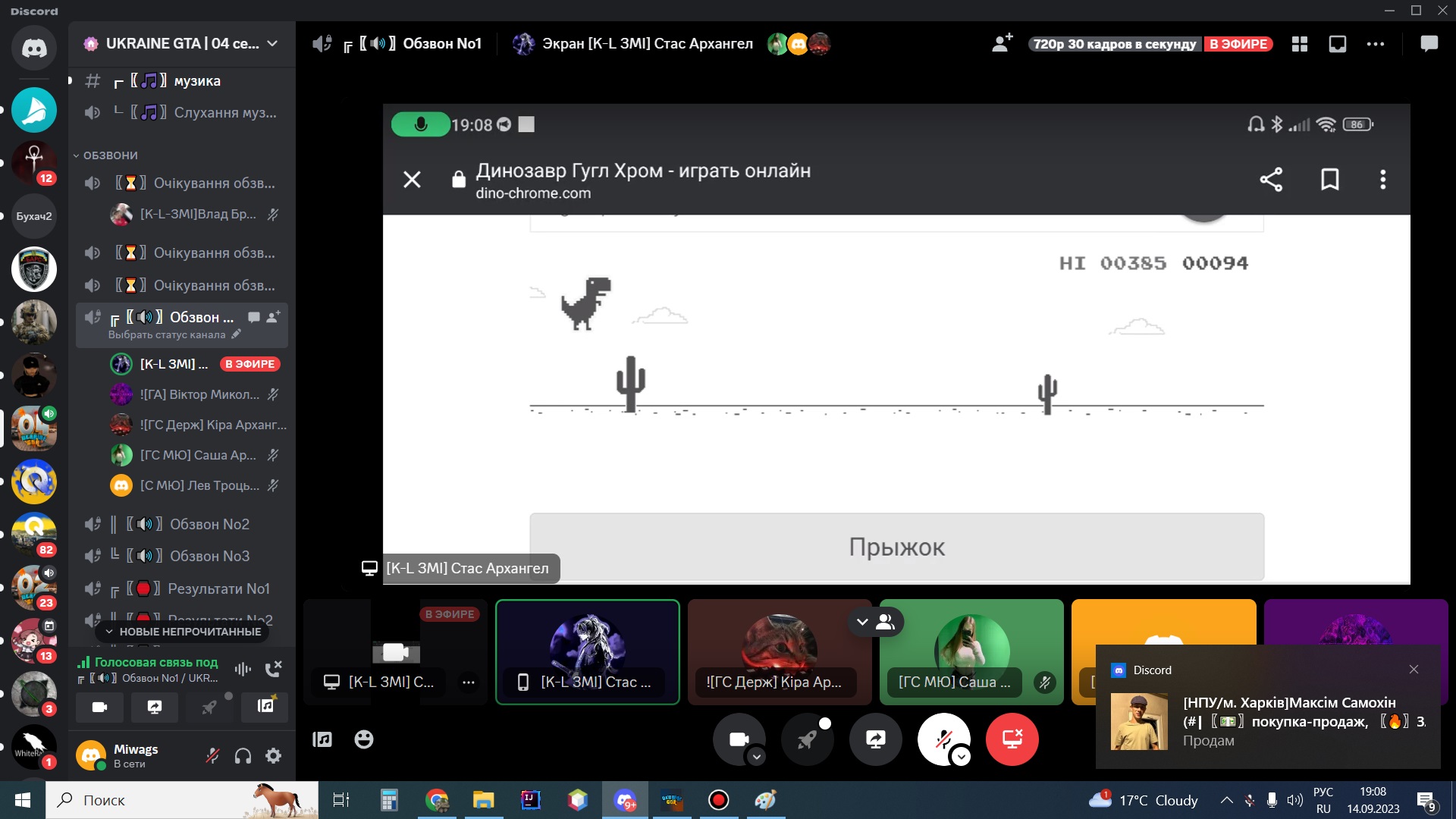The height and width of the screenshot is (819, 1456).
Task: Start an activity with the round rocket button
Action: click(x=808, y=739)
